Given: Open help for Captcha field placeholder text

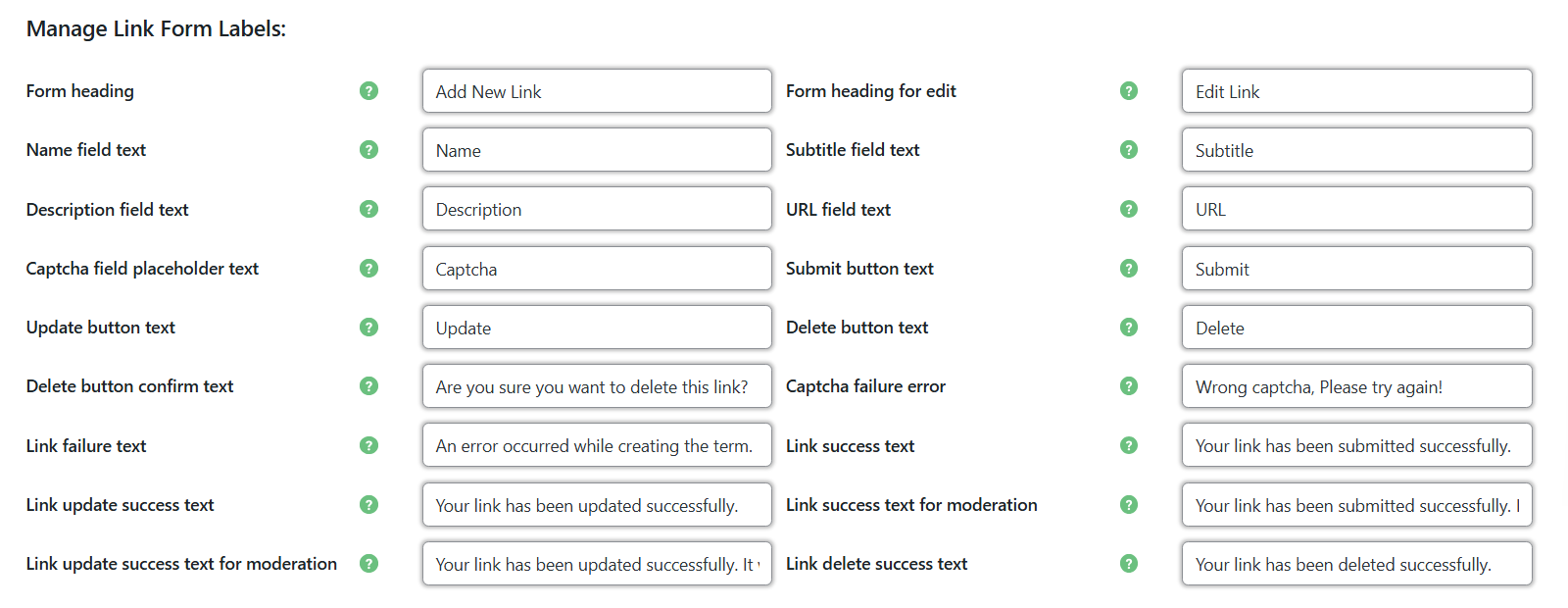Looking at the screenshot, I should pos(369,268).
